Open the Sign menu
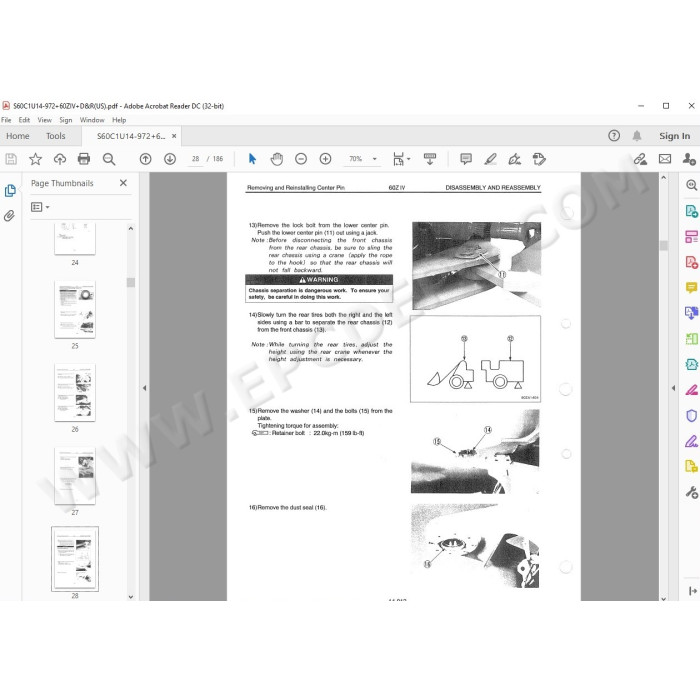The width and height of the screenshot is (700, 700). [x=66, y=120]
